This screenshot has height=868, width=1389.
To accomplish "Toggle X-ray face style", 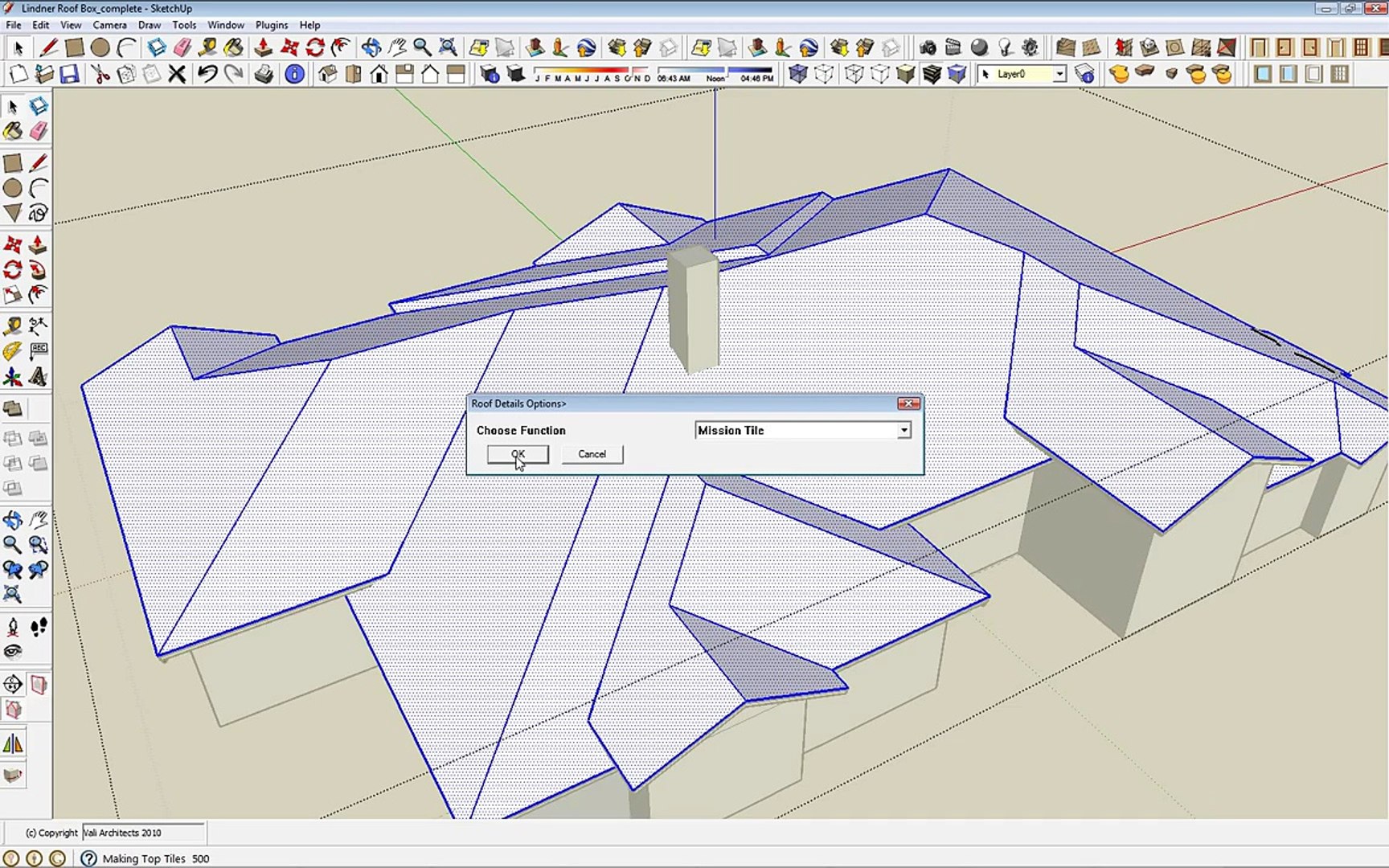I will (797, 75).
